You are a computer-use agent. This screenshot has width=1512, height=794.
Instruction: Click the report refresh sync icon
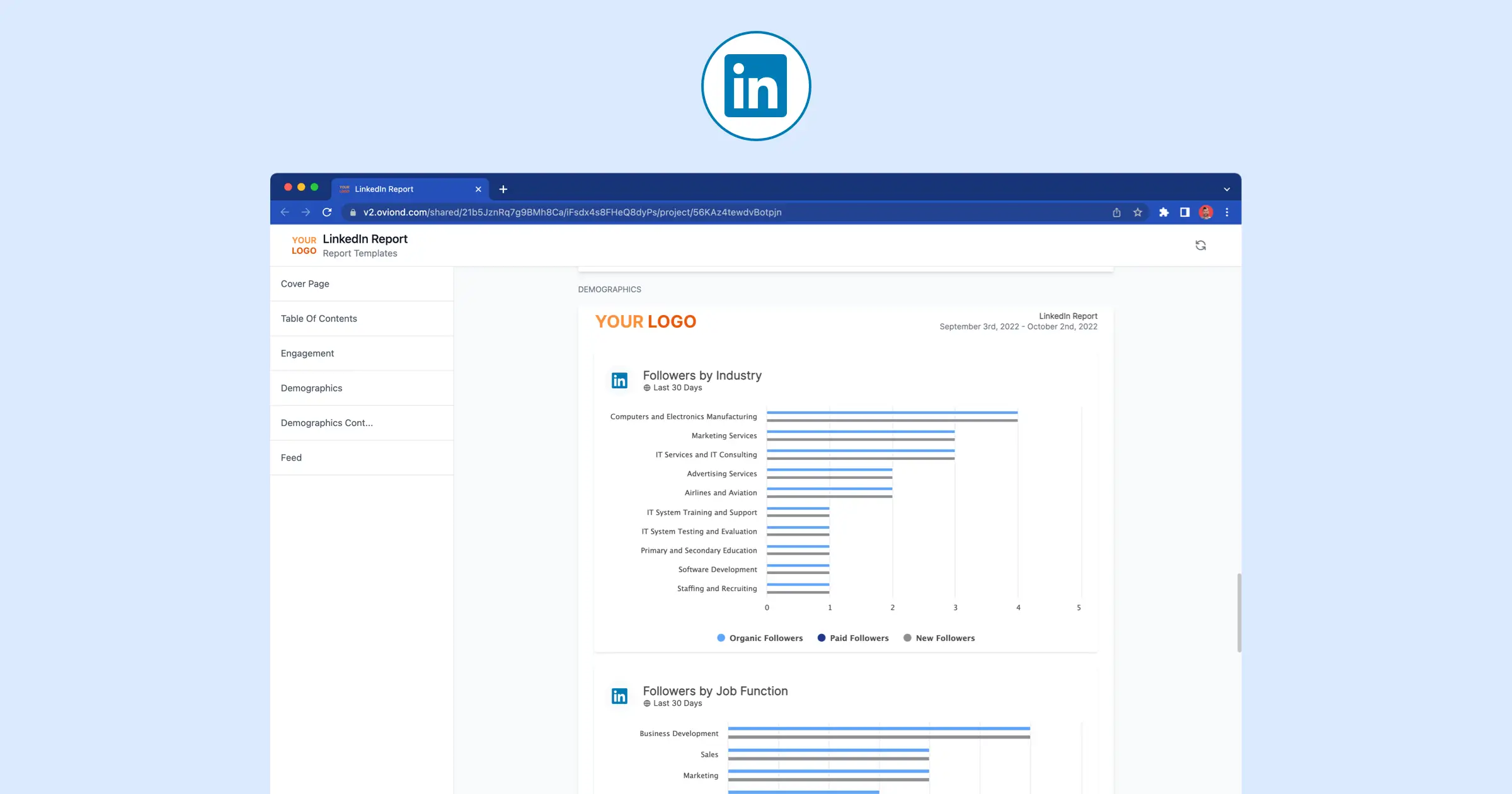(1201, 245)
